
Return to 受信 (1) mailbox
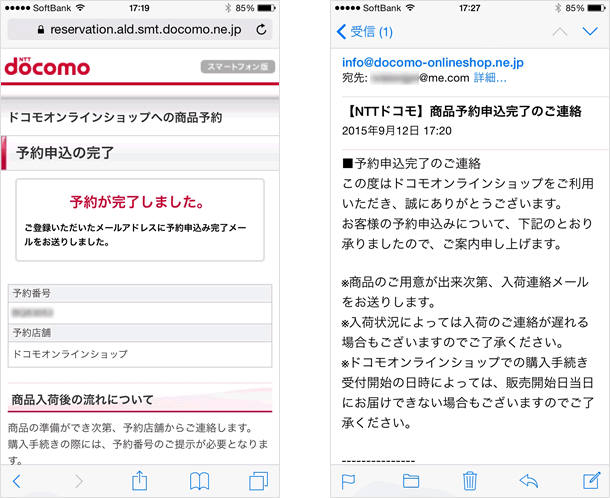pyautogui.click(x=365, y=32)
